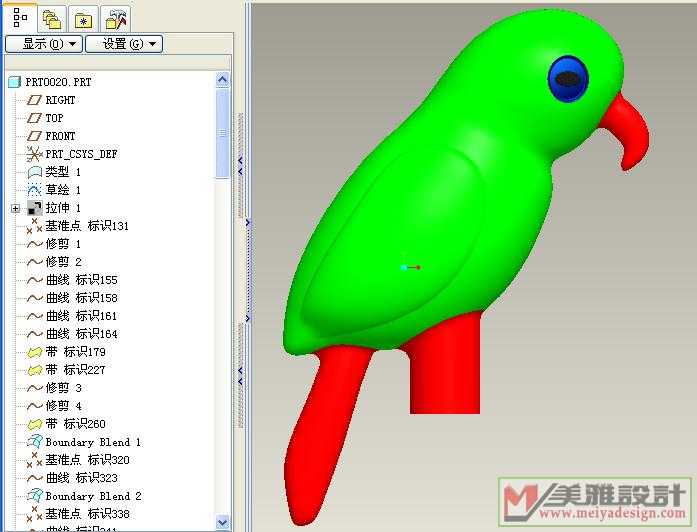Viewport: 697px width, 532px height.
Task: Click the 'RIGHT' tree label
Action: coord(60,100)
